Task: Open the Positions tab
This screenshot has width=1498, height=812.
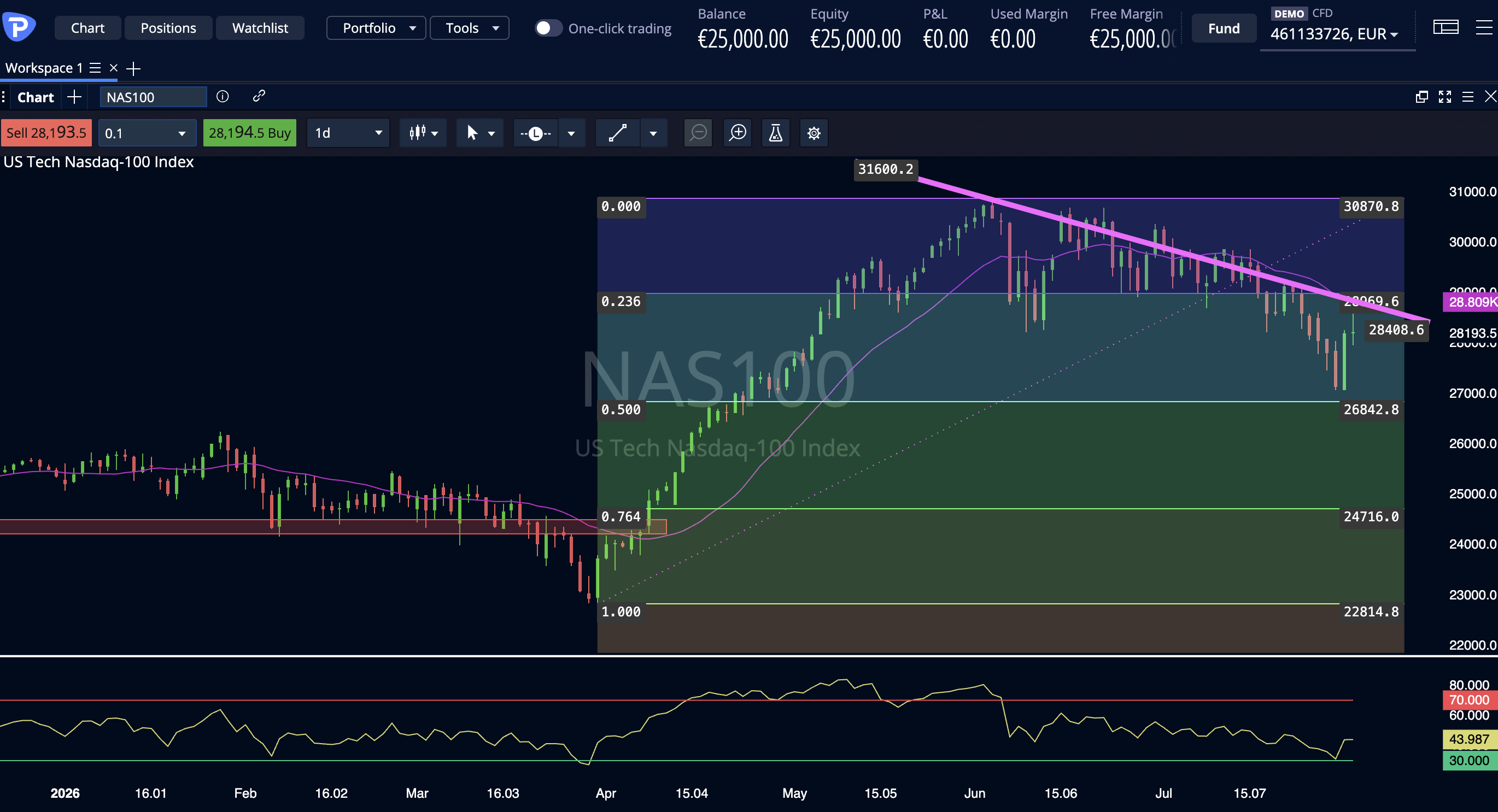Action: (x=168, y=28)
